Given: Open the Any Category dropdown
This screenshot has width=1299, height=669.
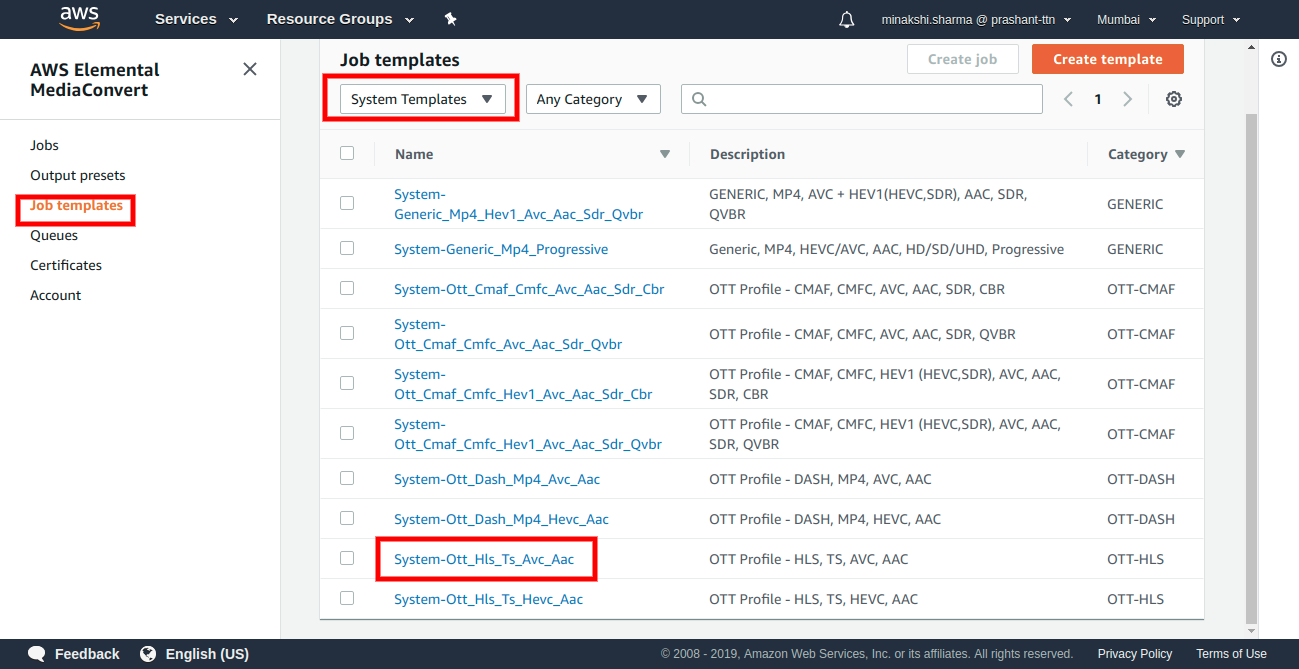Looking at the screenshot, I should [x=593, y=99].
